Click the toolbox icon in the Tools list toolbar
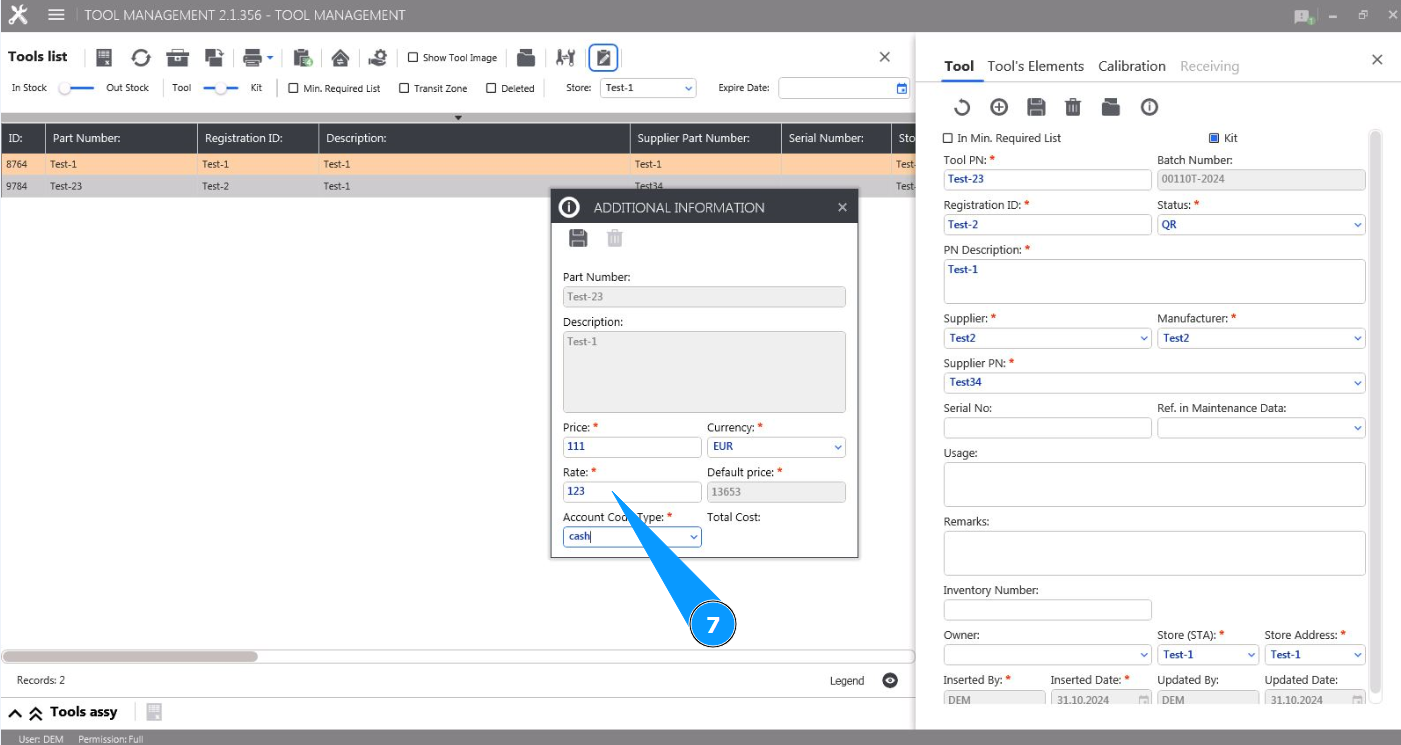Screen dimensions: 1401x745 pyautogui.click(x=178, y=57)
